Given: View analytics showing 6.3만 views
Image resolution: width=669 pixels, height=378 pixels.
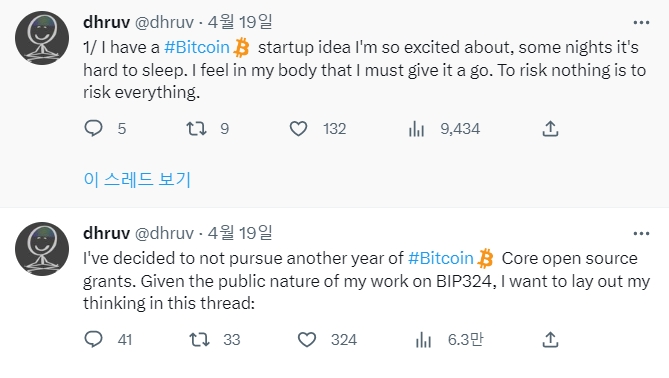Looking at the screenshot, I should click(423, 340).
